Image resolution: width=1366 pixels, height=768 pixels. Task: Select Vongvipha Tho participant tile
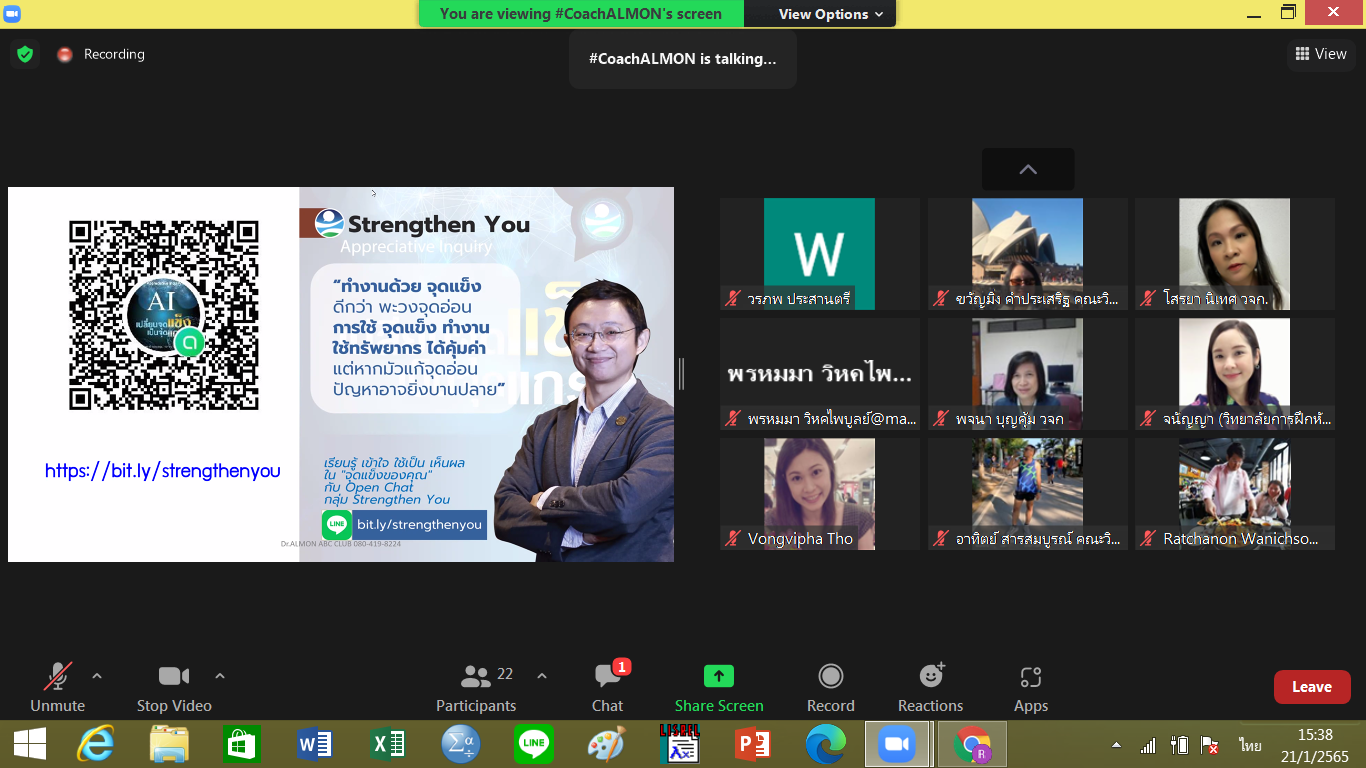pos(820,494)
